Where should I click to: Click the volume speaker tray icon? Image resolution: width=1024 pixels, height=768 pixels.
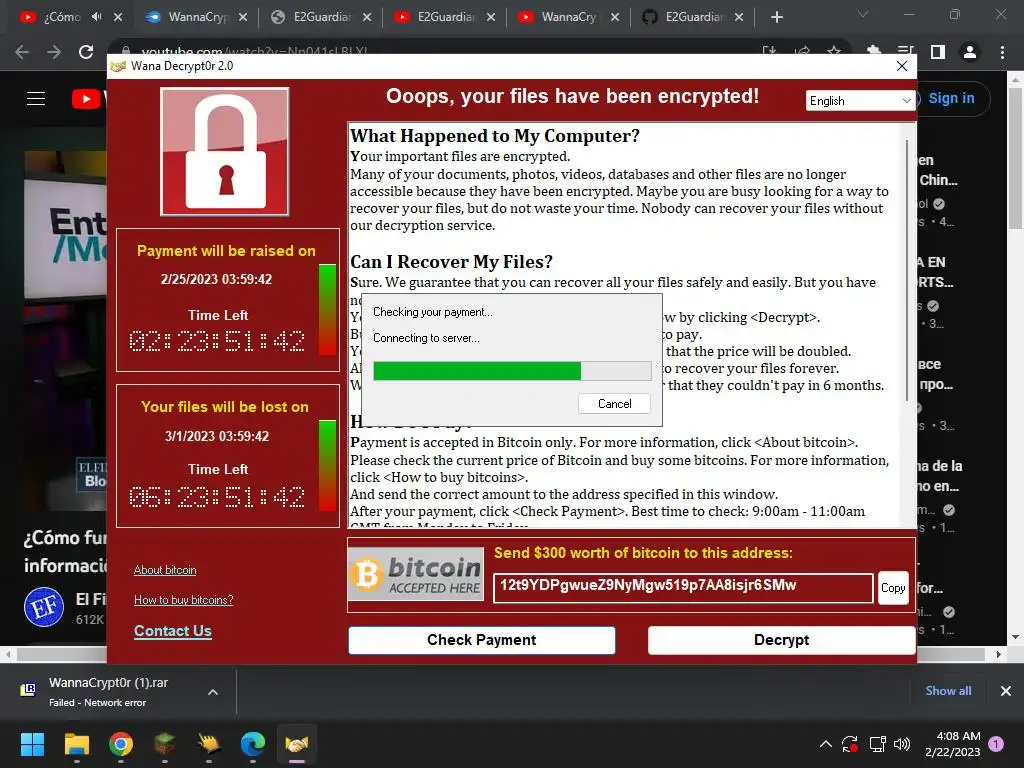click(x=902, y=744)
